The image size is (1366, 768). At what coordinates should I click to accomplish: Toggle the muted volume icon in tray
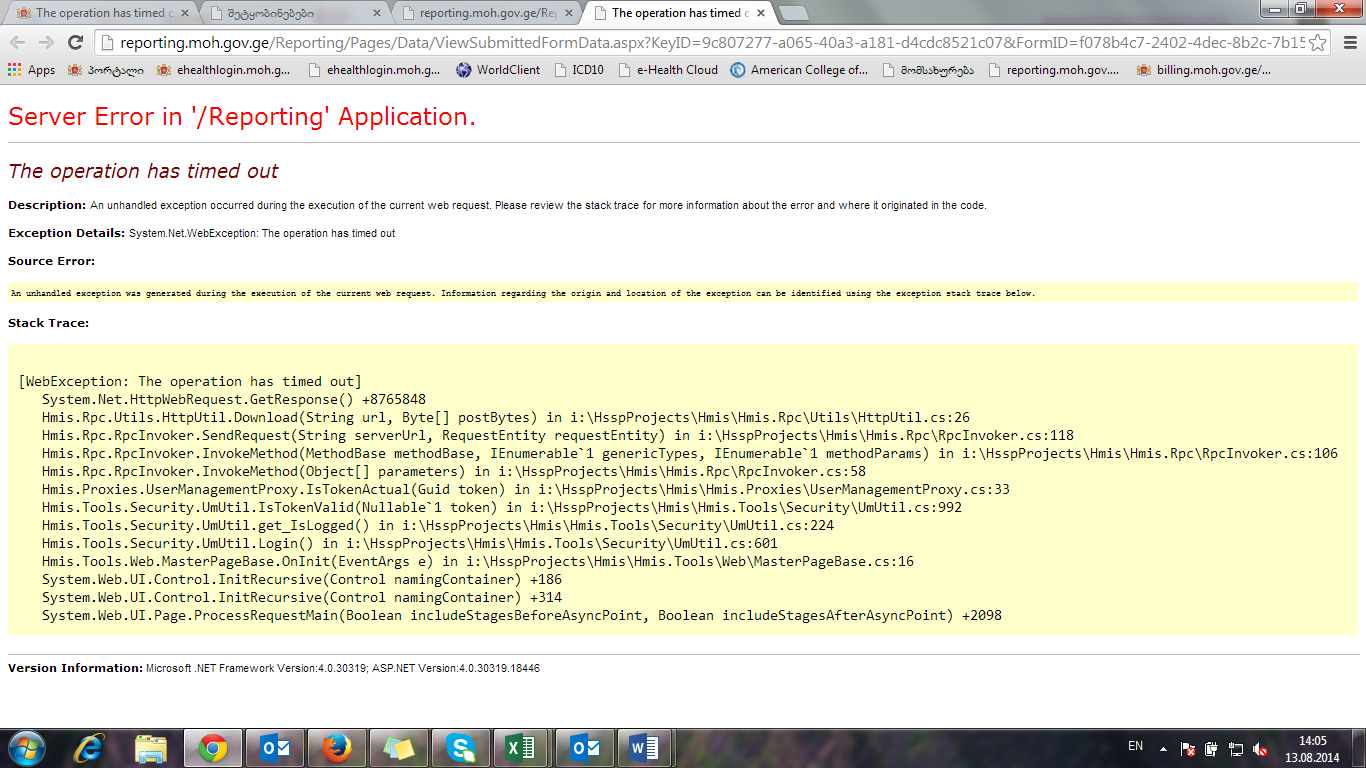tap(1261, 749)
